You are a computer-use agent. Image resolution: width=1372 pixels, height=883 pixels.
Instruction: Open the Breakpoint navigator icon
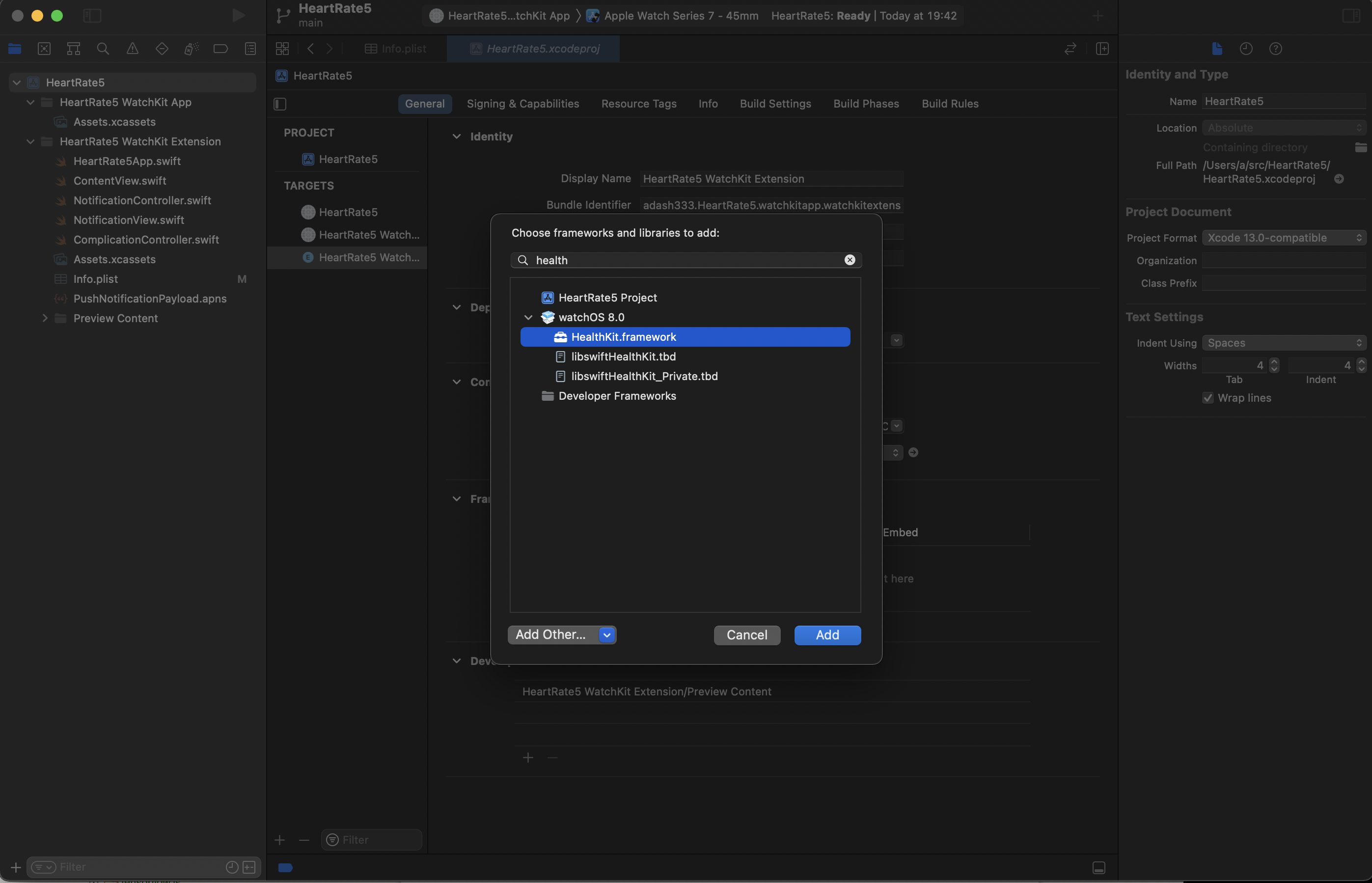221,49
